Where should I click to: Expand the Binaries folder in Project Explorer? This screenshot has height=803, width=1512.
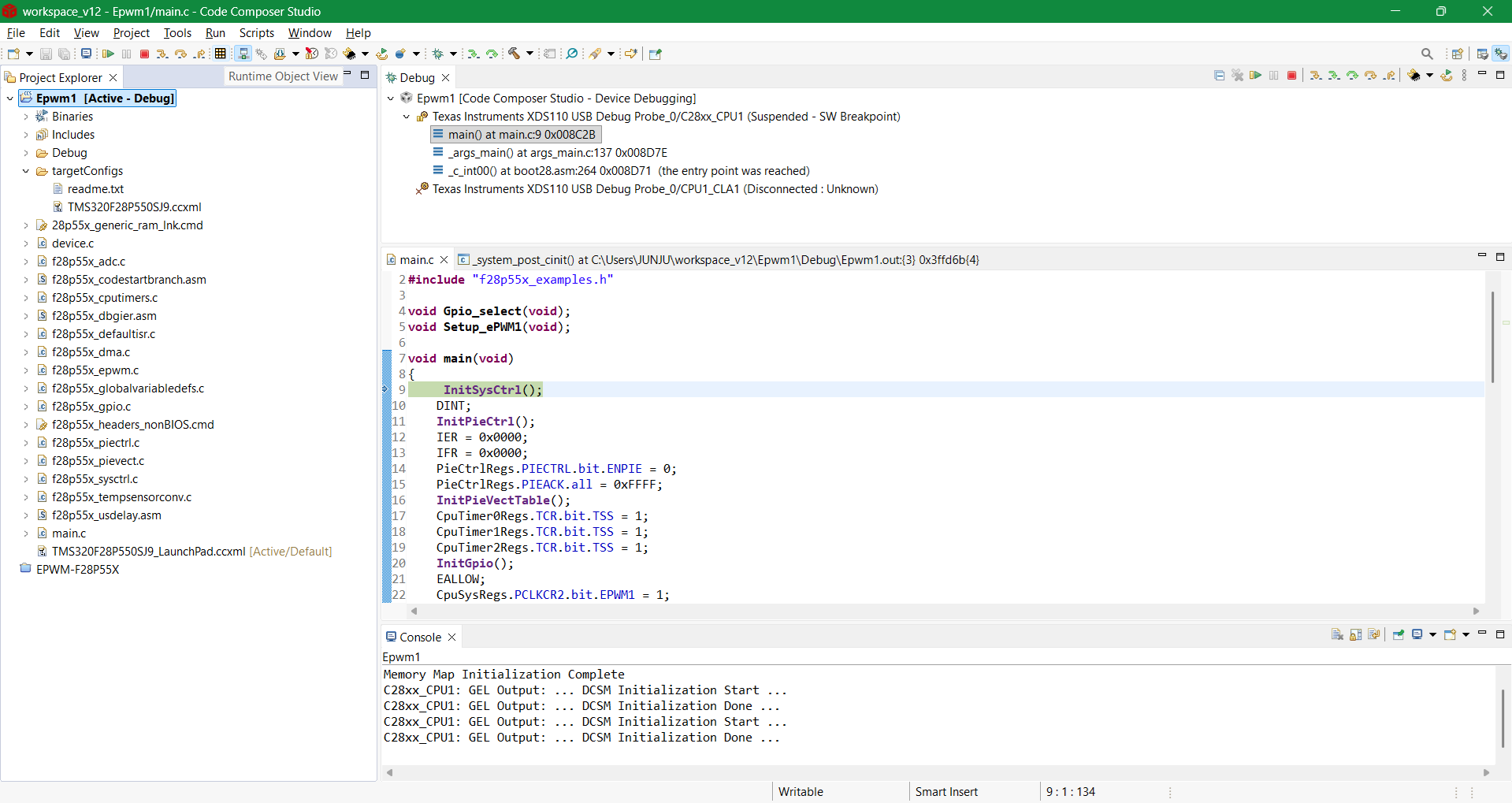pos(26,117)
